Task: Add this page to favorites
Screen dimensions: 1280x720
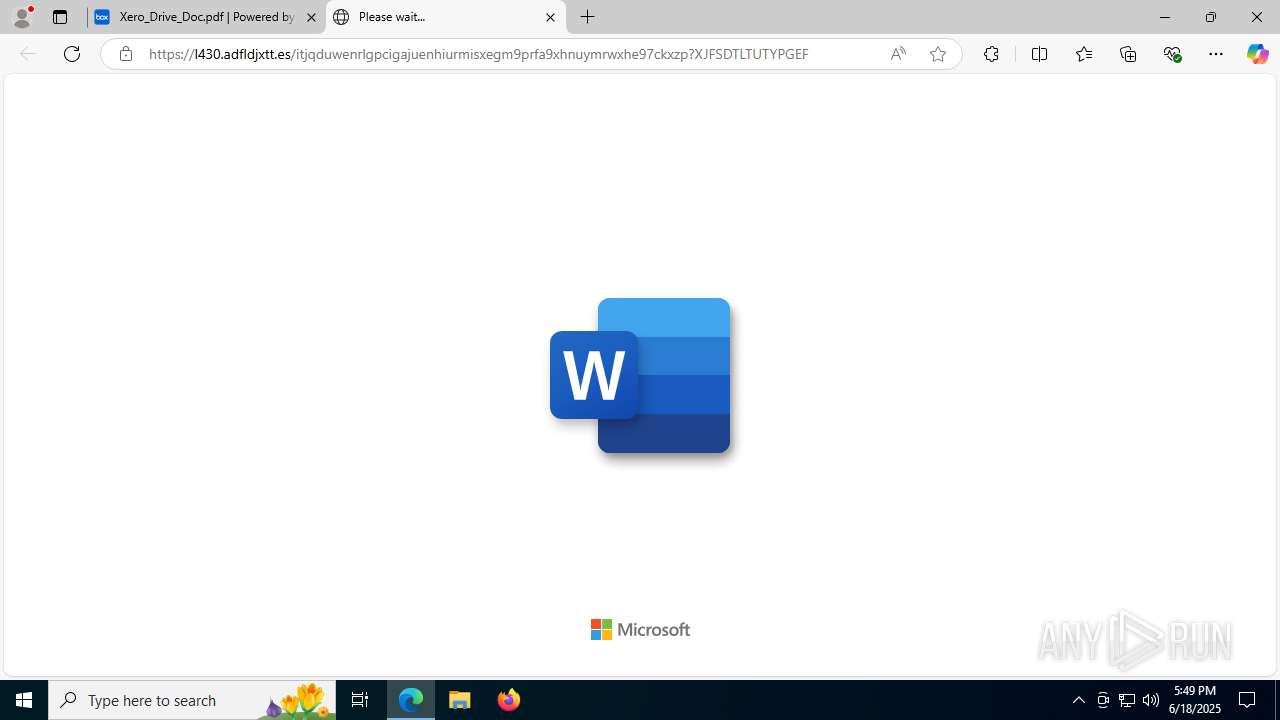Action: click(937, 54)
